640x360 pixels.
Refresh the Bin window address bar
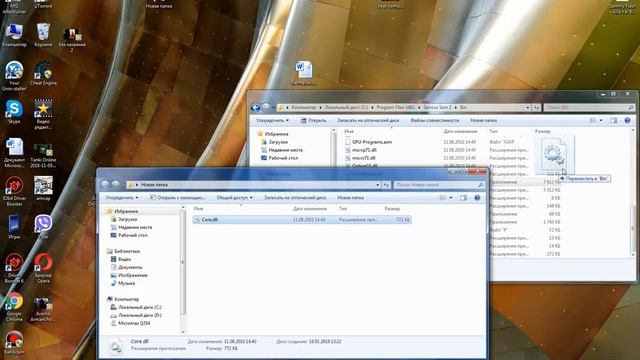536,107
